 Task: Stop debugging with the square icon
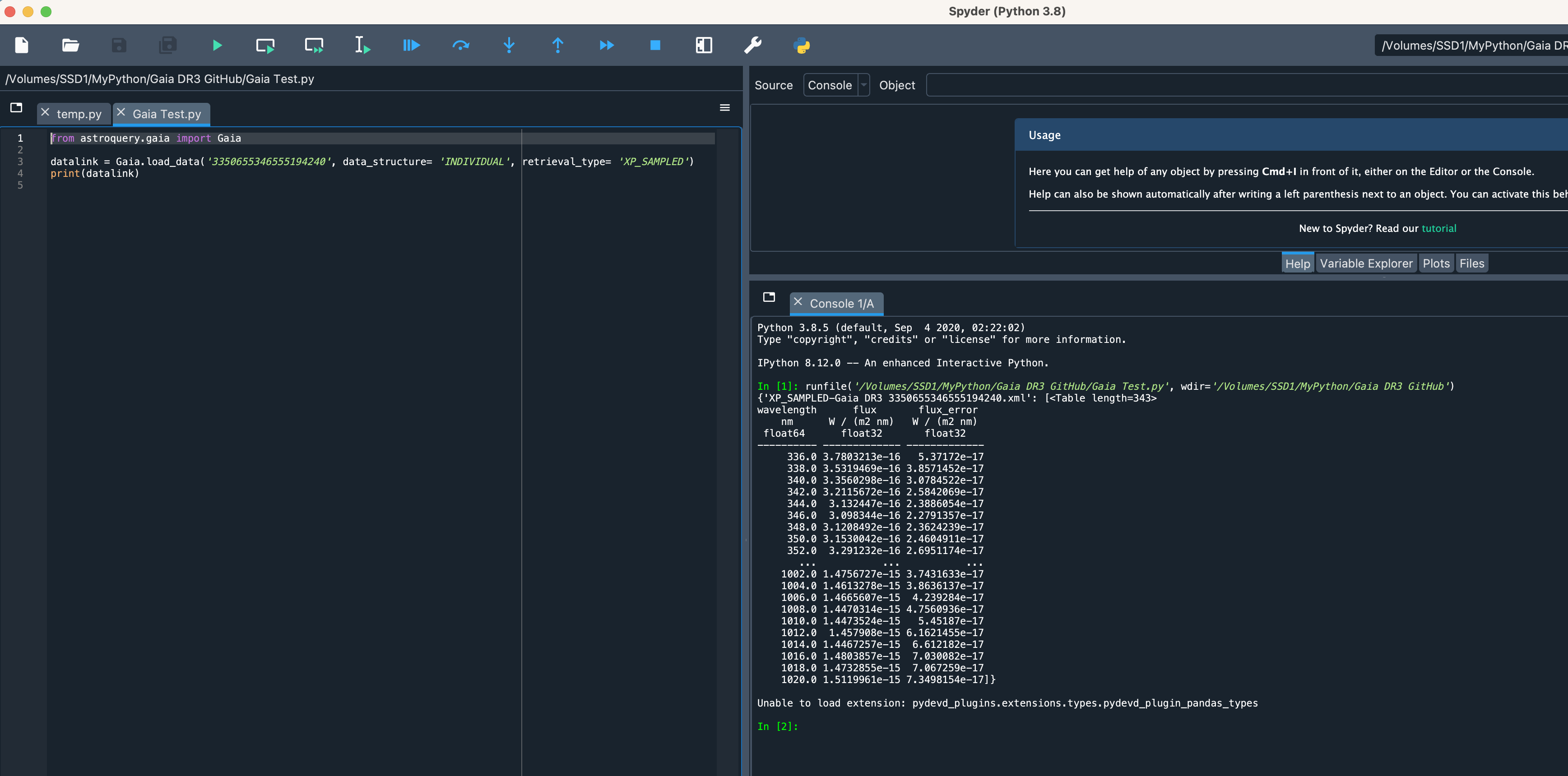tap(655, 45)
